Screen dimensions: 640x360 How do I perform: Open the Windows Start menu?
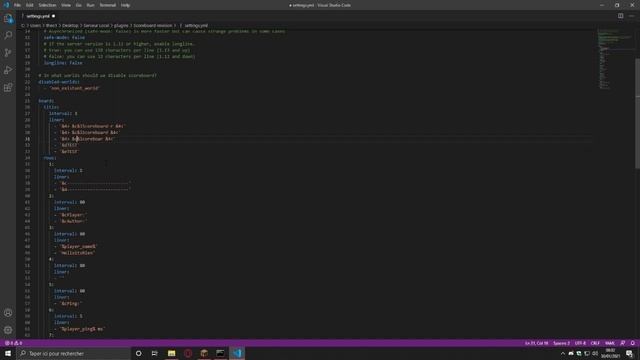coord(8,353)
